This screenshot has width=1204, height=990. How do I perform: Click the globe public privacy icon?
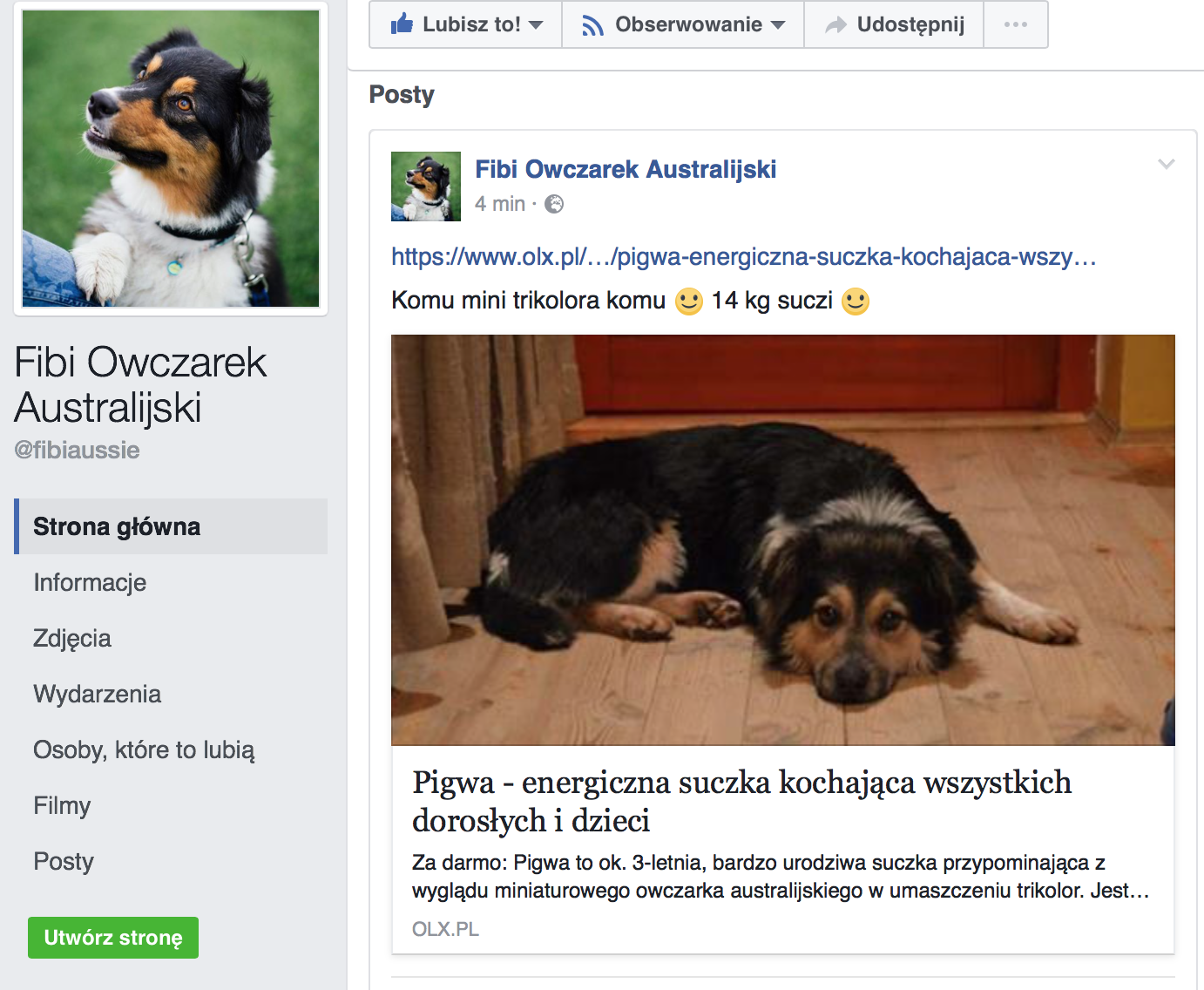tap(554, 204)
